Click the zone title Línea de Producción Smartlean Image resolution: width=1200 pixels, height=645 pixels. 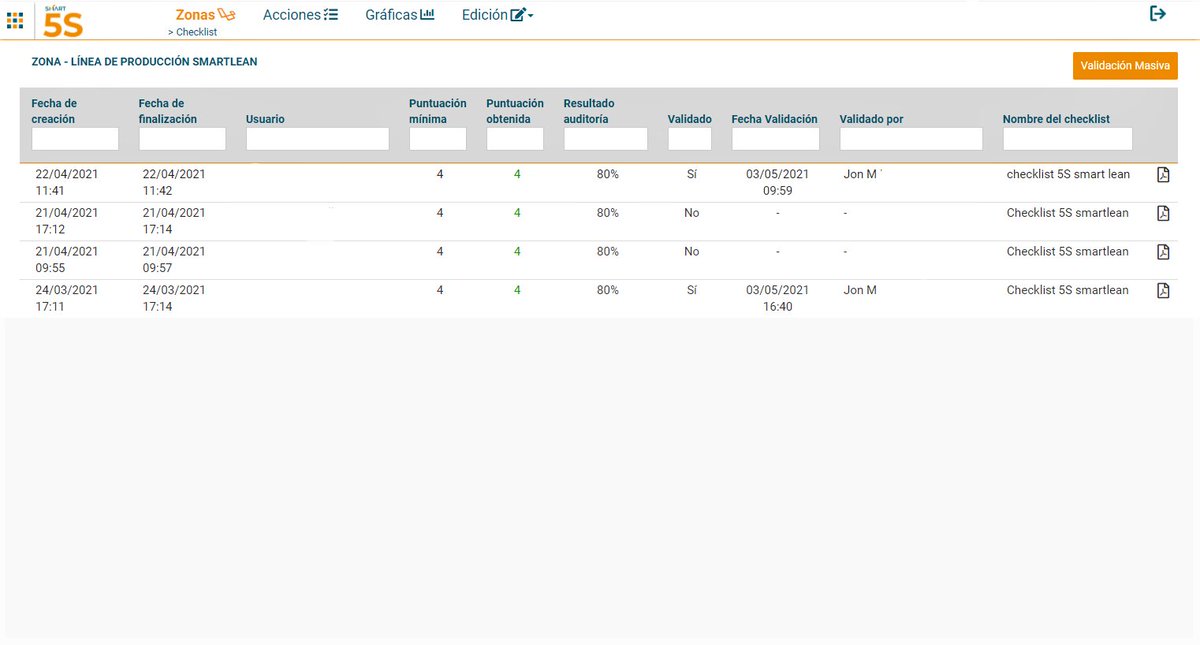point(144,62)
